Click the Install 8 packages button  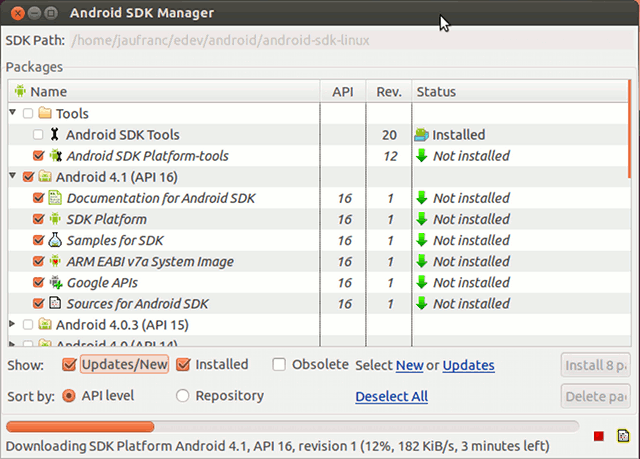click(595, 365)
